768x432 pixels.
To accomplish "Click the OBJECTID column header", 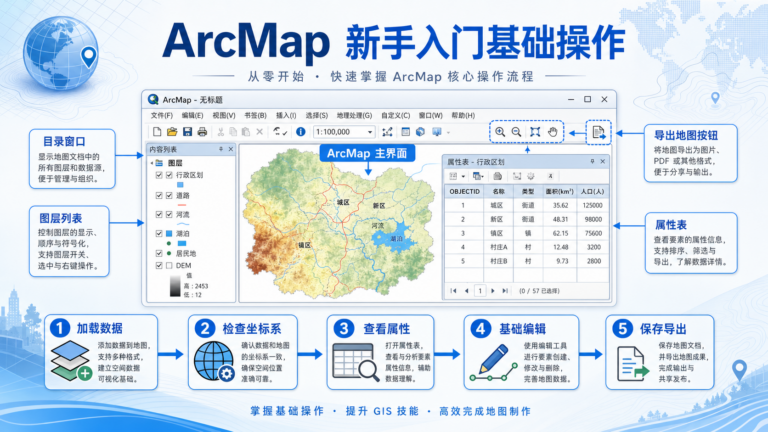I will click(x=464, y=192).
